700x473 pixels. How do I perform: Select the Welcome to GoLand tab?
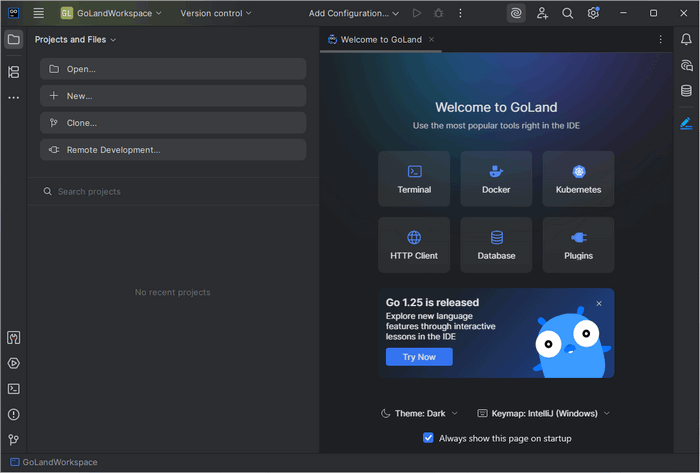pyautogui.click(x=380, y=40)
